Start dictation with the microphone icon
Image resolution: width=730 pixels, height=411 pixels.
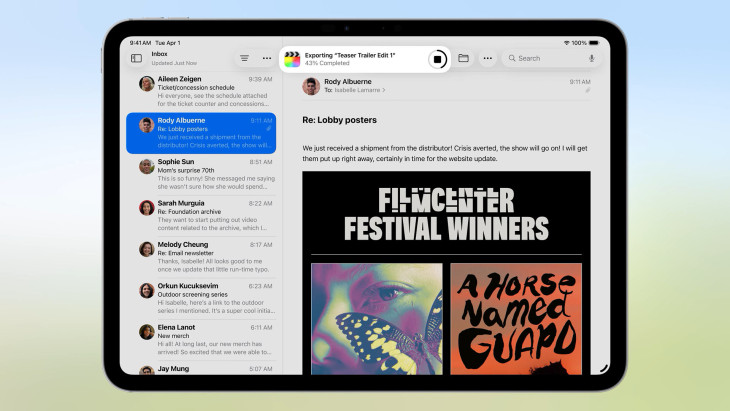591,59
